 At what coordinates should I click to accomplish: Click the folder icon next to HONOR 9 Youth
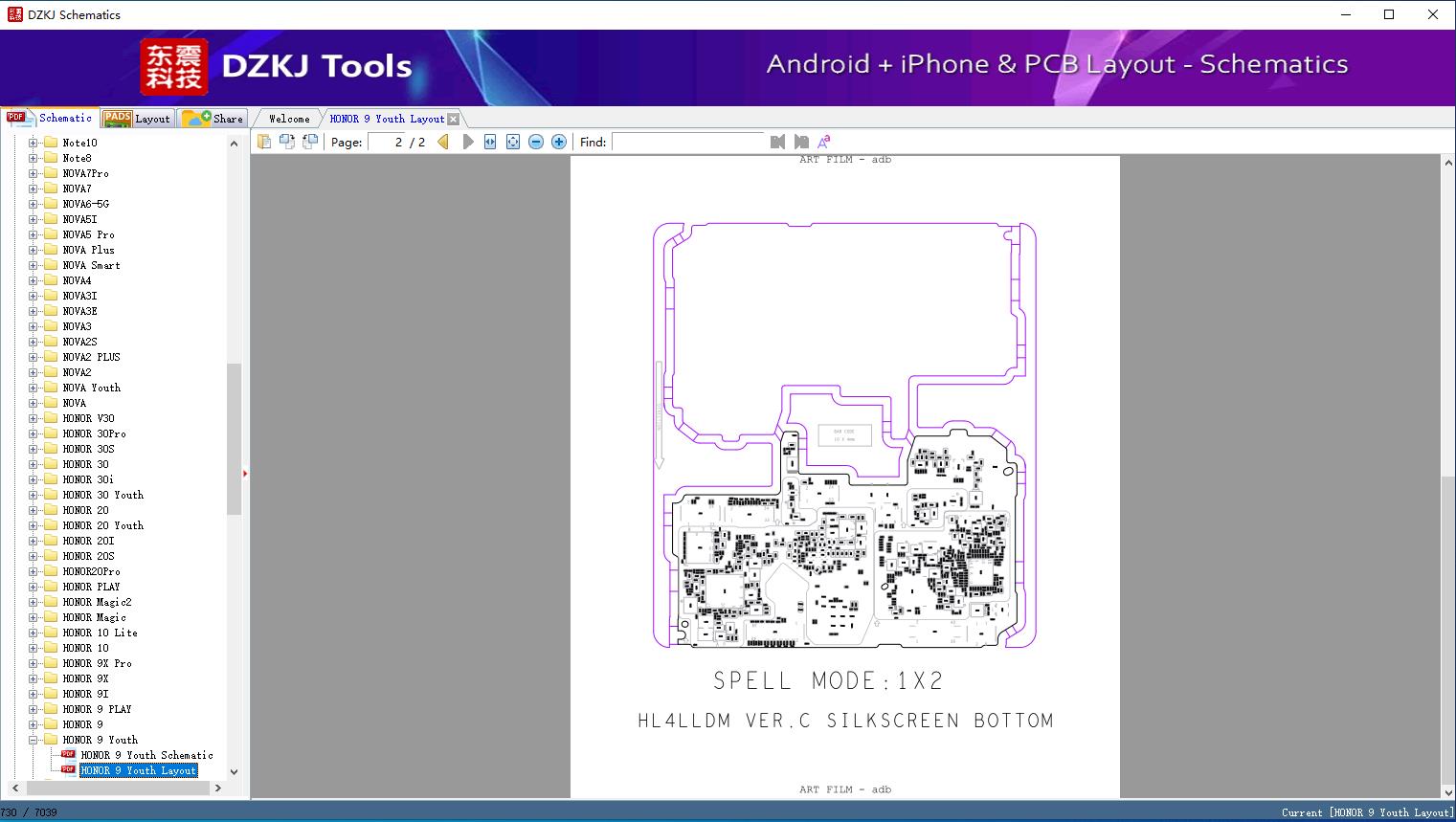click(51, 740)
